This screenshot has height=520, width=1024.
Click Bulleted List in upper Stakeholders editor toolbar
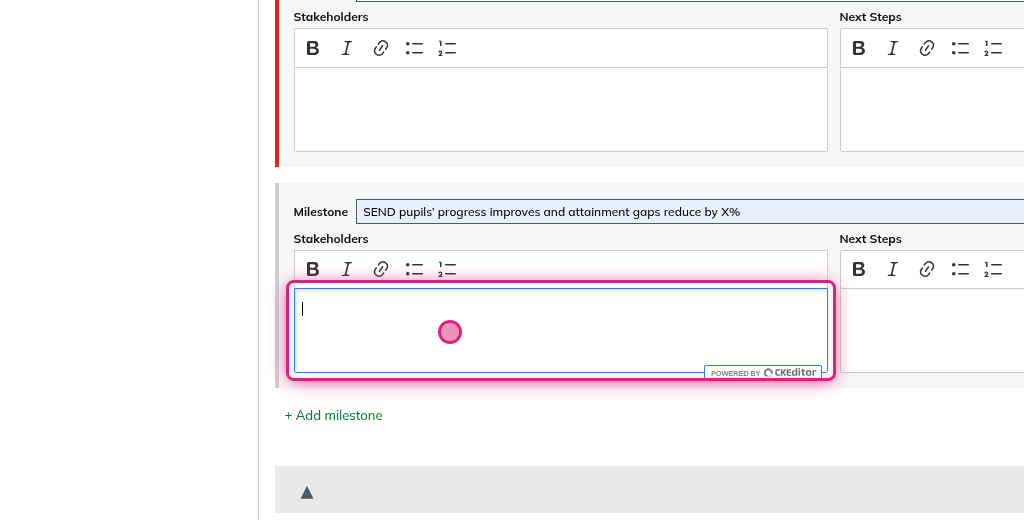click(414, 48)
